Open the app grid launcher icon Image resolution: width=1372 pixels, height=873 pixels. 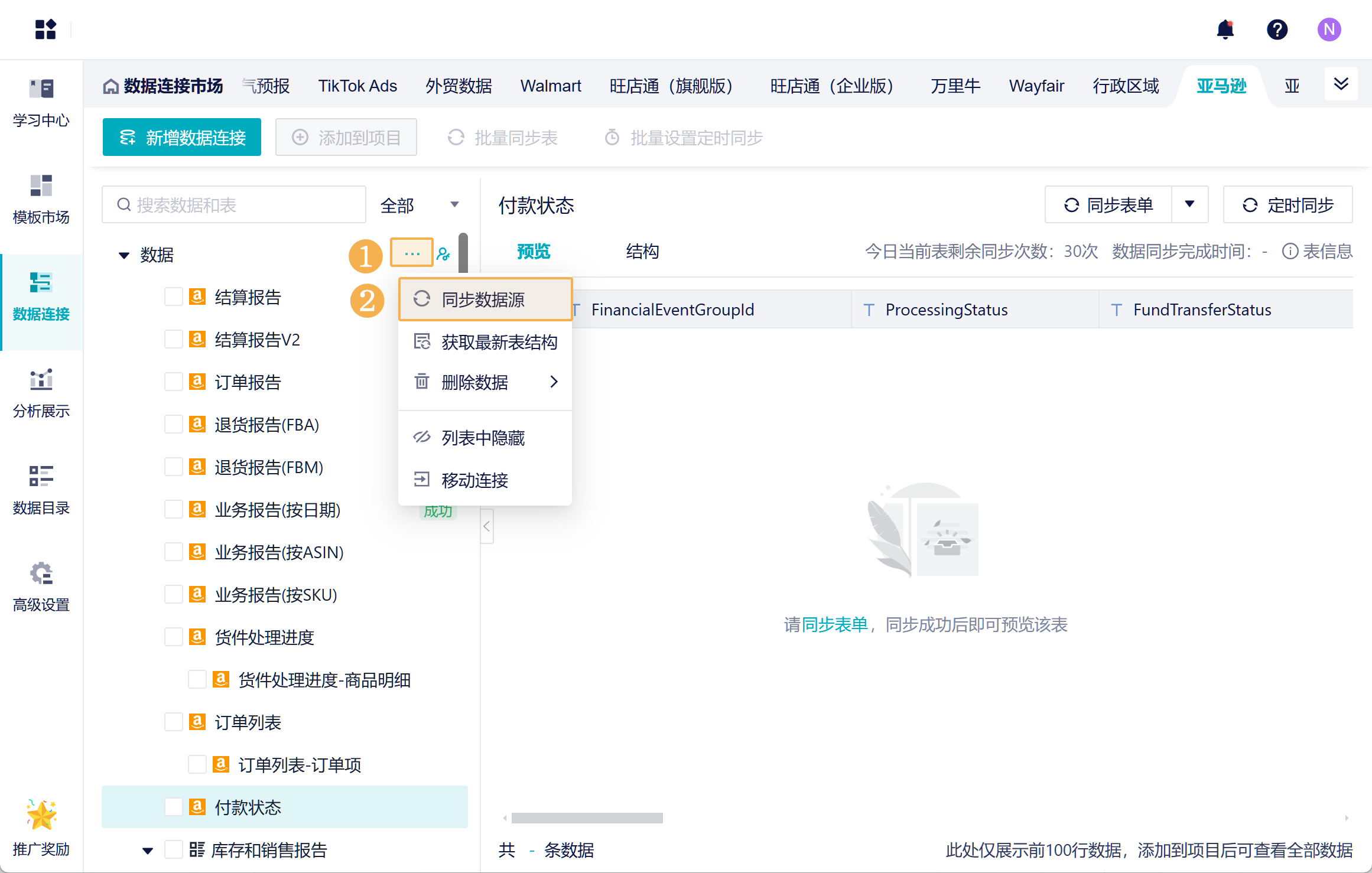(45, 29)
